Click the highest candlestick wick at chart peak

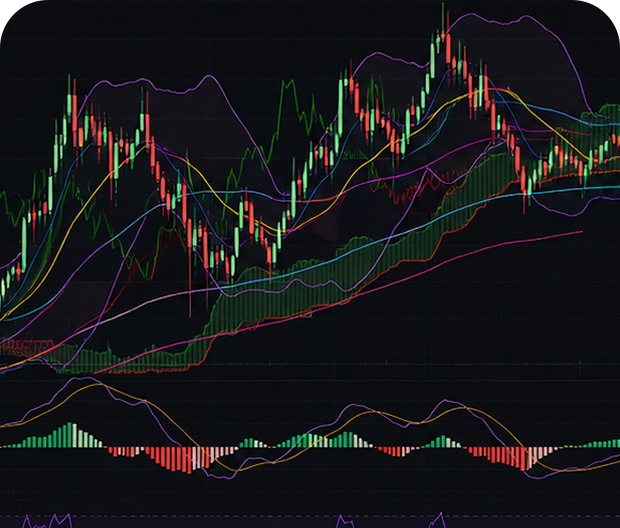tap(443, 18)
